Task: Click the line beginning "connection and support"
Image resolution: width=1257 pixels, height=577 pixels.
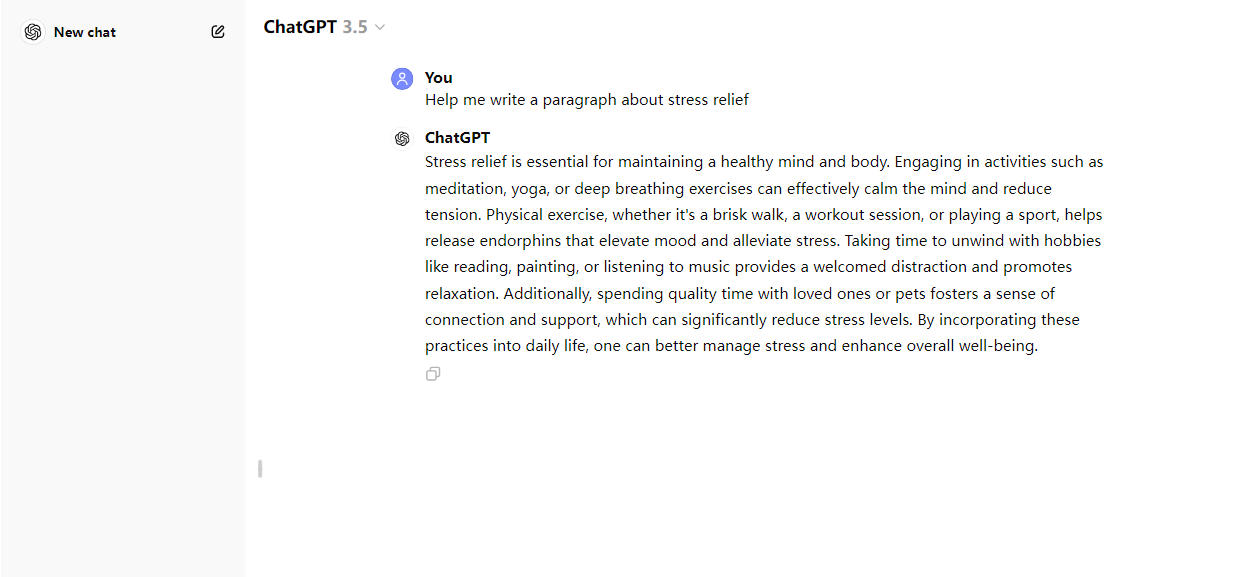Action: pos(751,320)
